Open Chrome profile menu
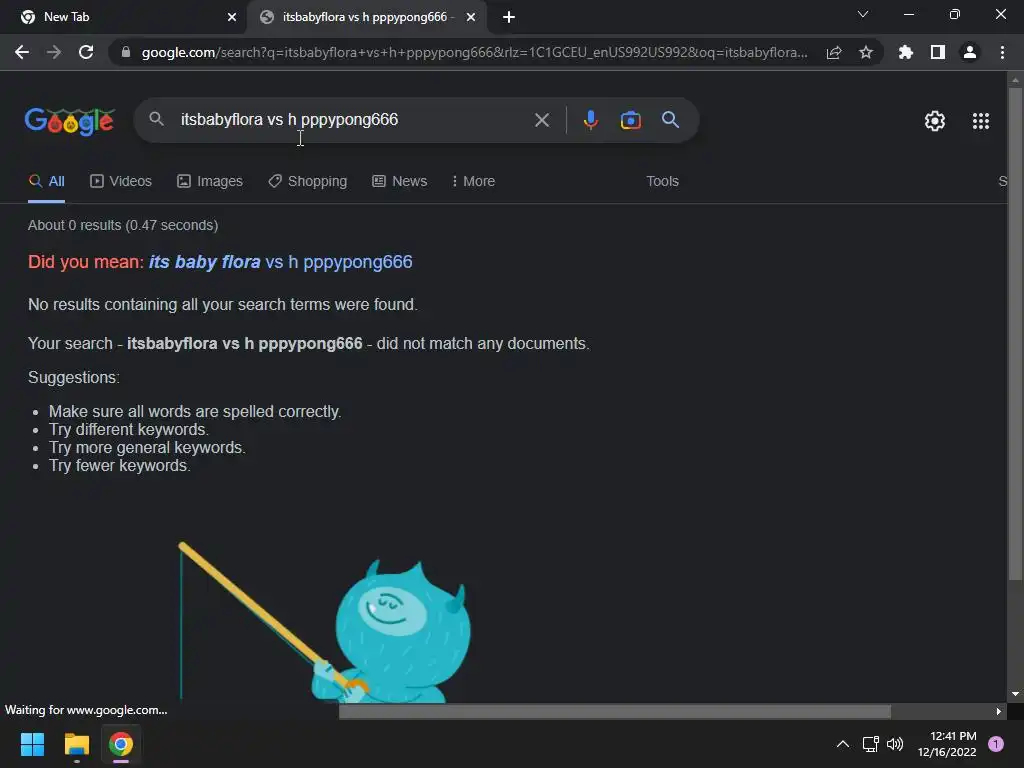The image size is (1024, 768). (x=970, y=52)
